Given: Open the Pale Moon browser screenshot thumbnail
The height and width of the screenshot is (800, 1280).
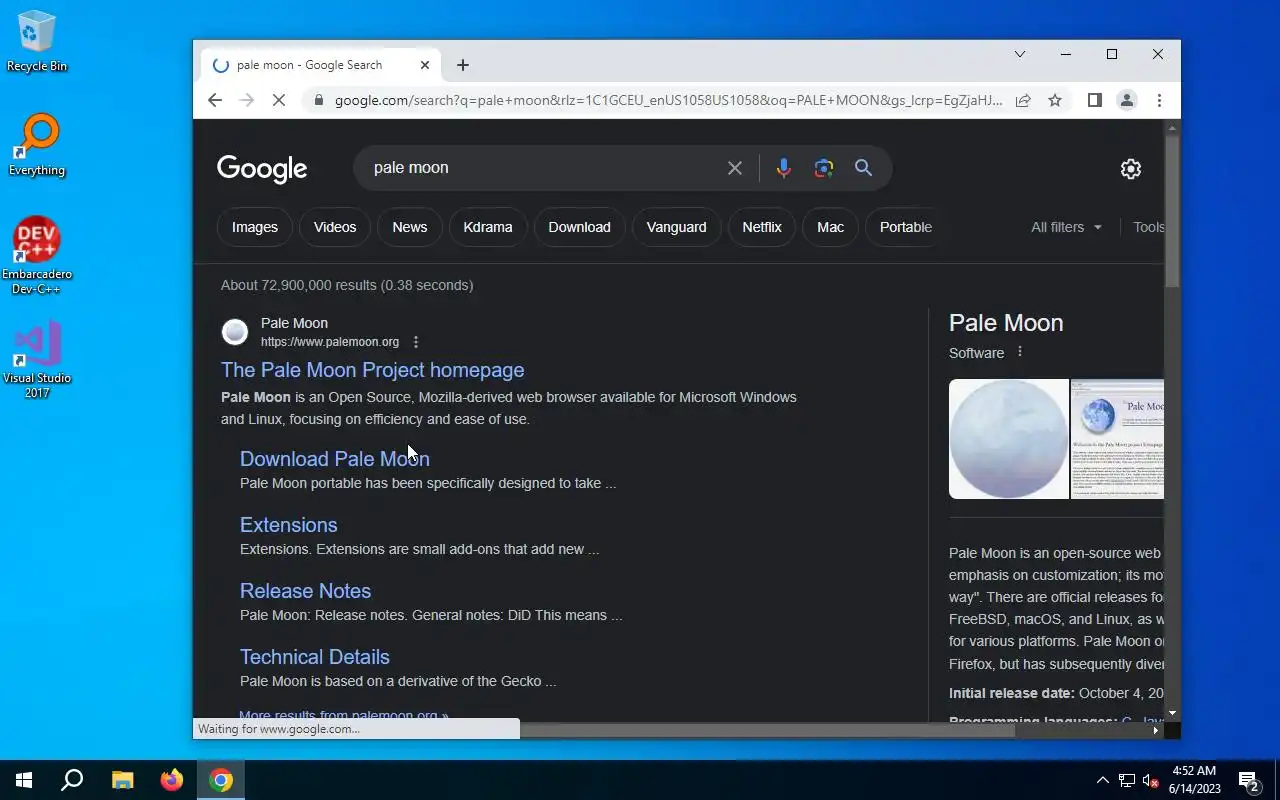Looking at the screenshot, I should point(1117,439).
